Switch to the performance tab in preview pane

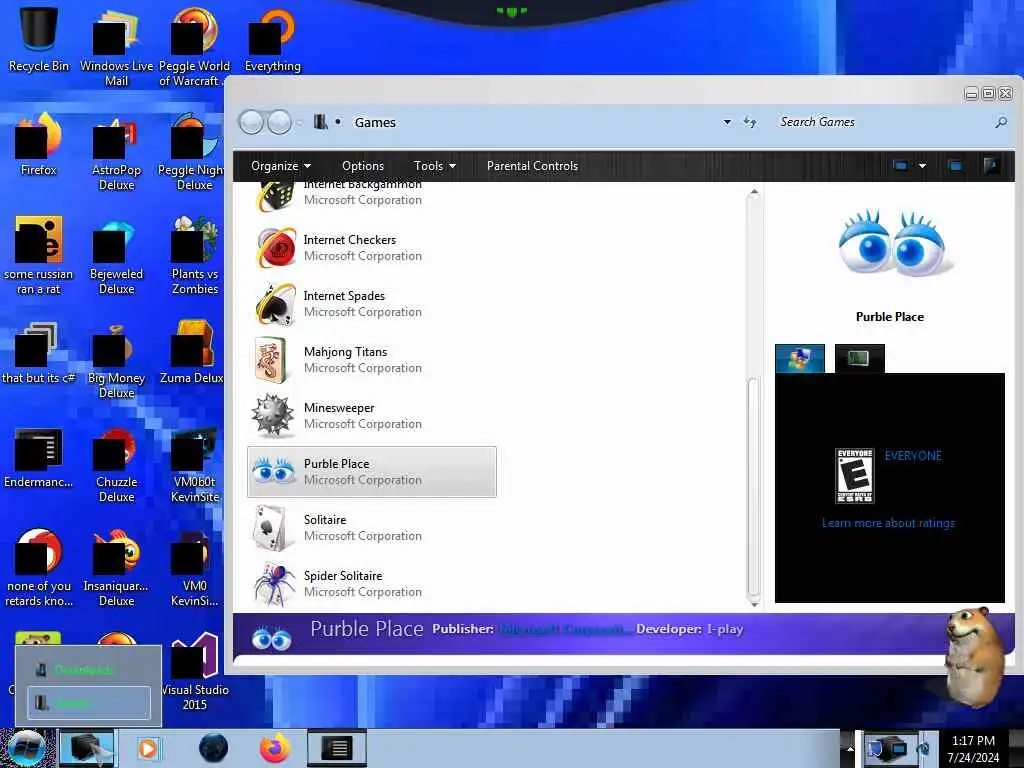tap(859, 359)
